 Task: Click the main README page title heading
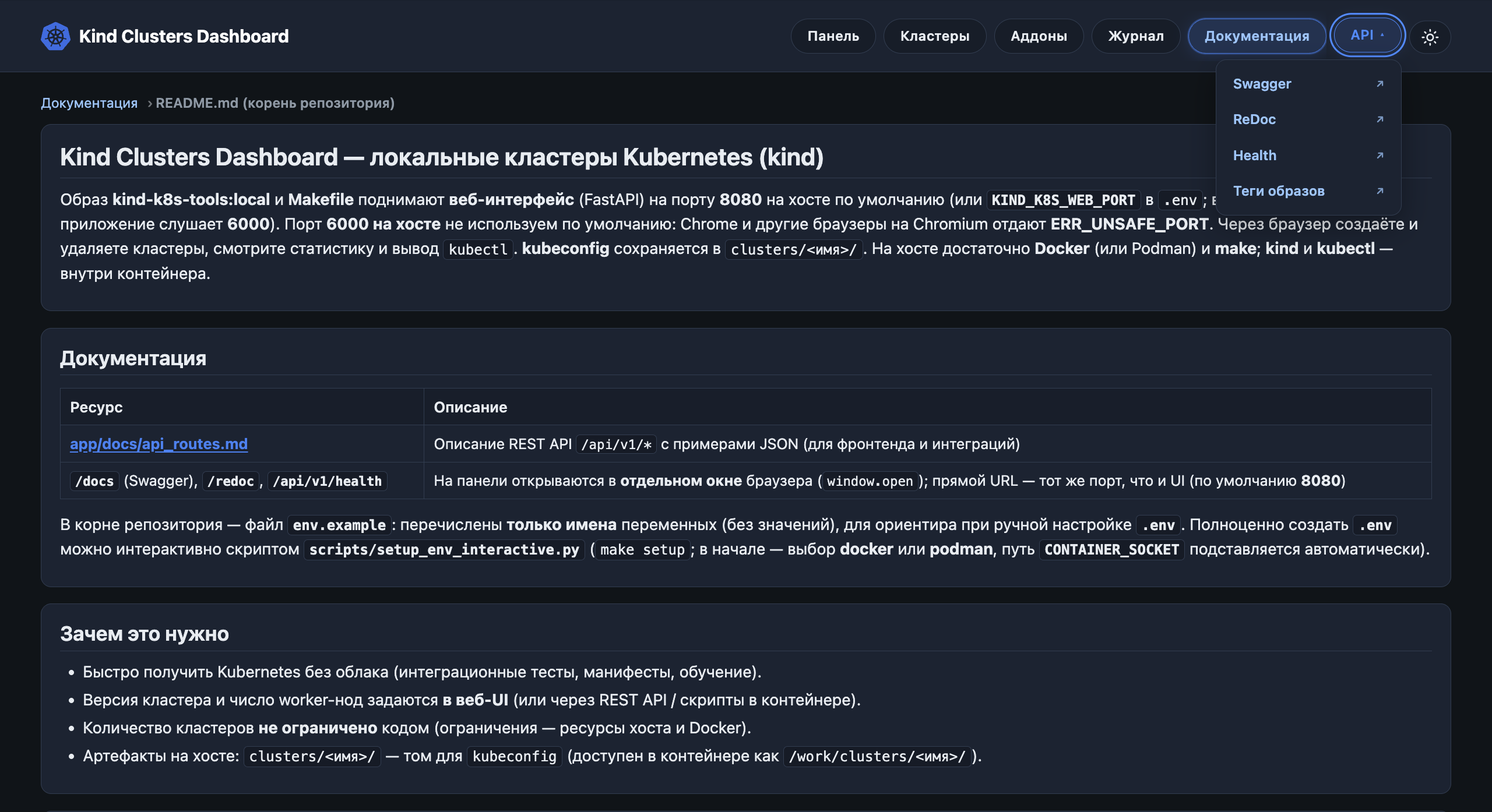pyautogui.click(x=442, y=157)
